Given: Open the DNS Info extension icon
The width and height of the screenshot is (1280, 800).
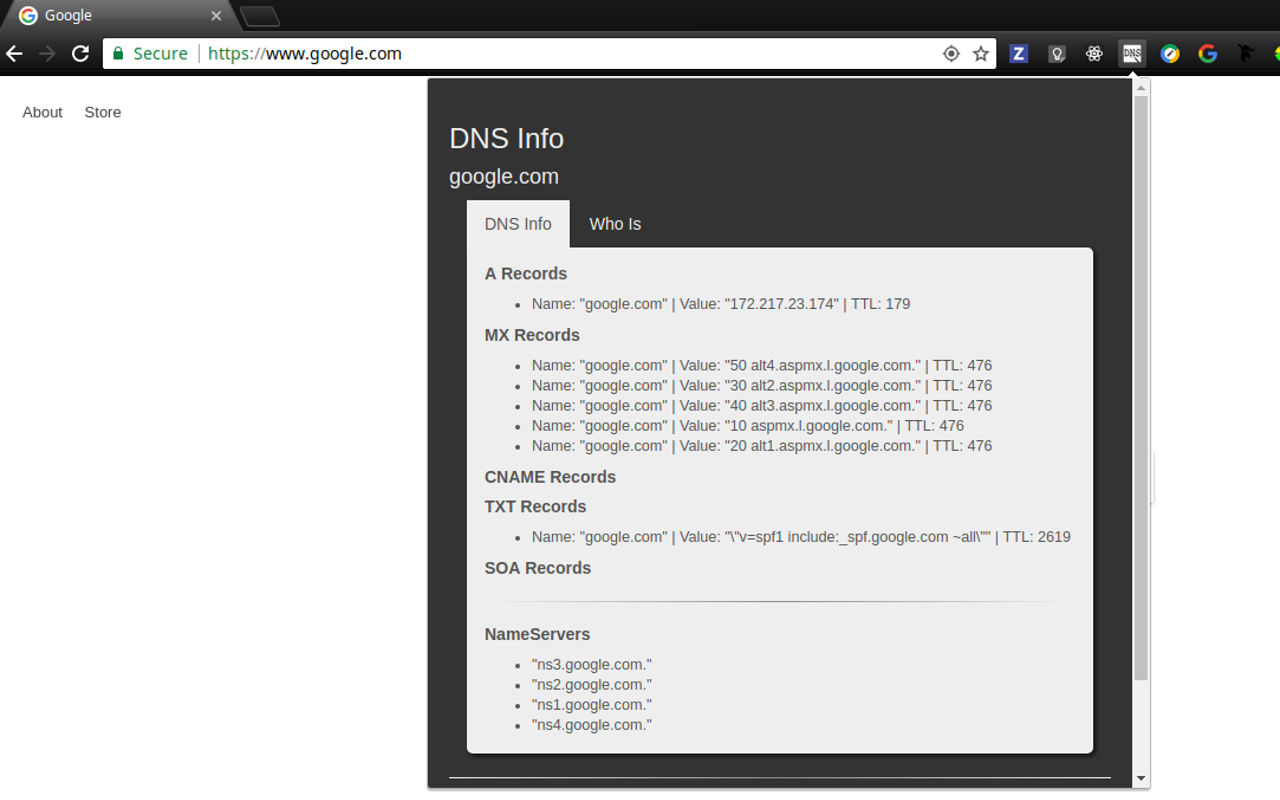Looking at the screenshot, I should (1132, 53).
